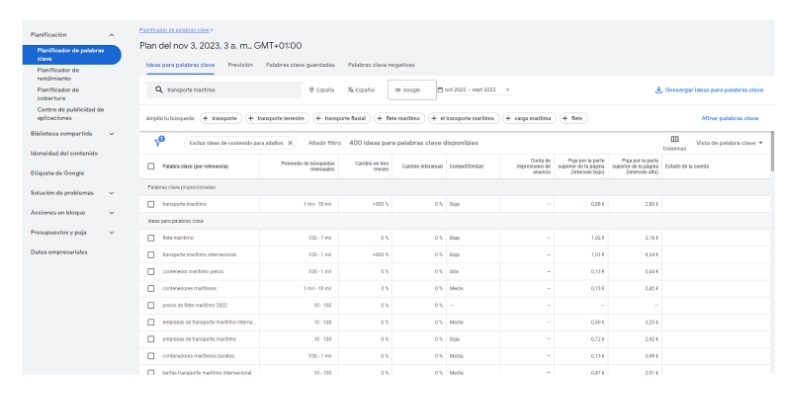Open 'Planificador de rendimiento' in sidebar
This screenshot has width=797, height=400.
(58, 74)
